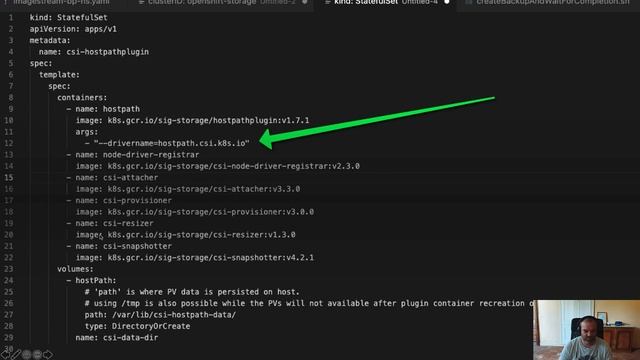The width and height of the screenshot is (640, 360).
Task: Click line number 15 in the gutter
Action: click(9, 178)
